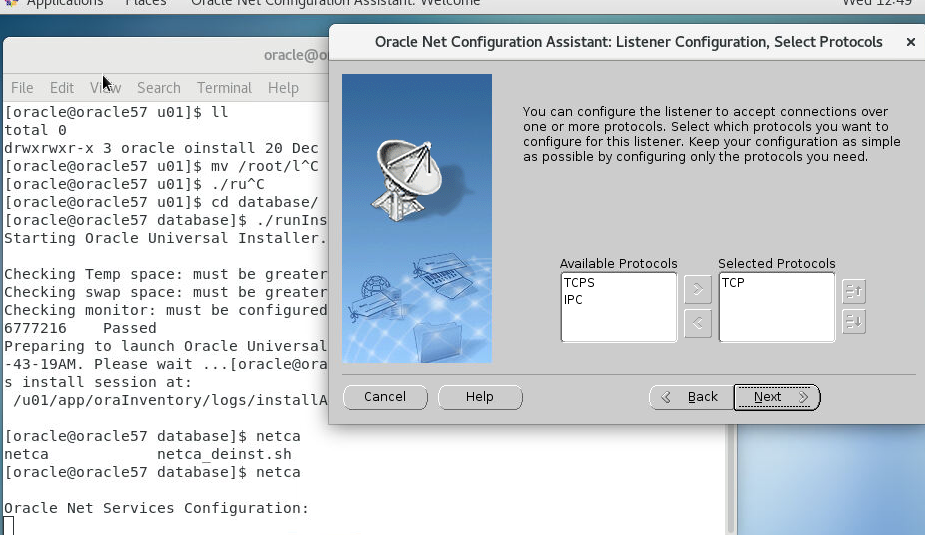This screenshot has width=925, height=535.
Task: Remove protocol using the left arrow button
Action: pos(697,323)
